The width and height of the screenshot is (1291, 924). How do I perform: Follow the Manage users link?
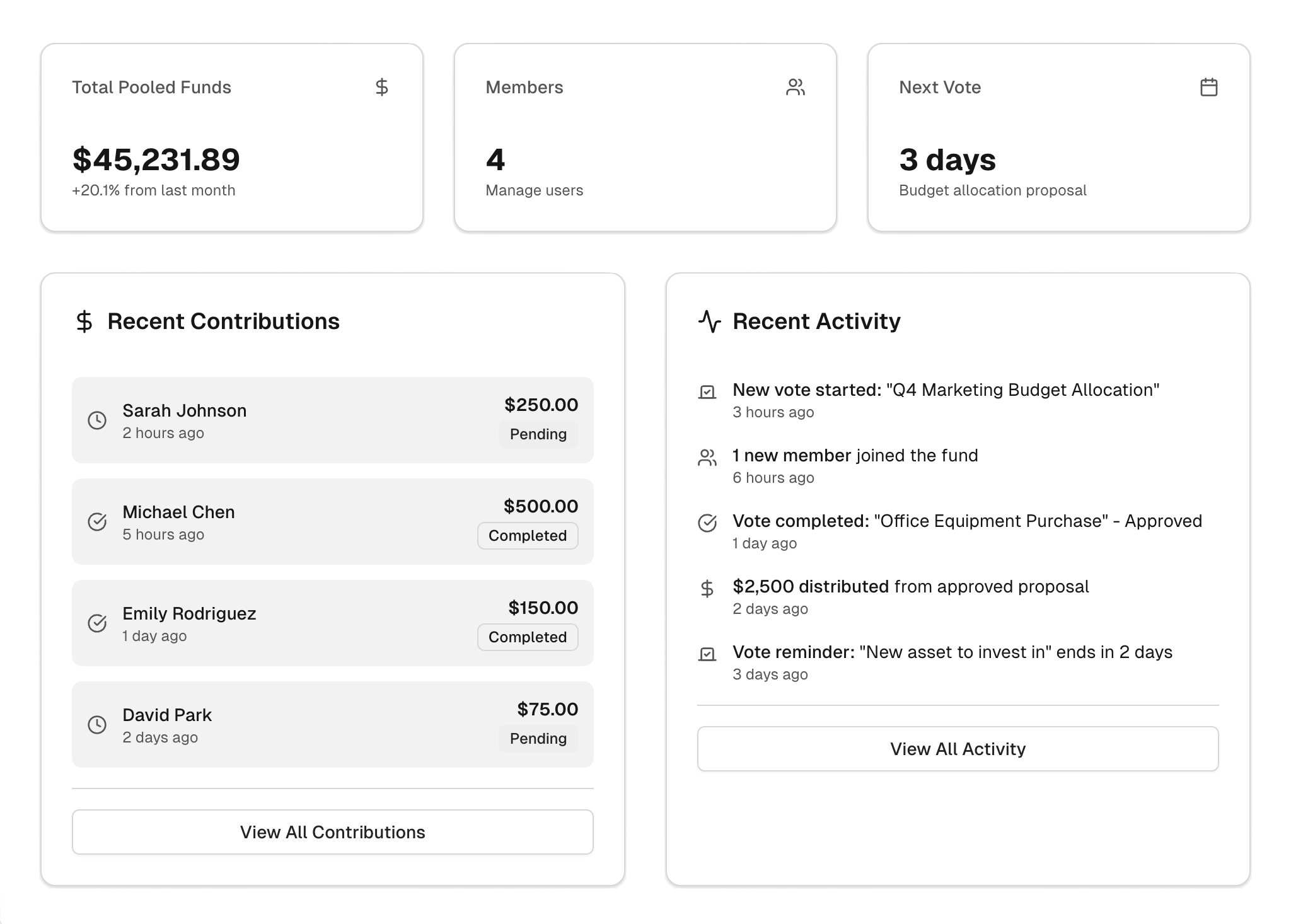534,190
